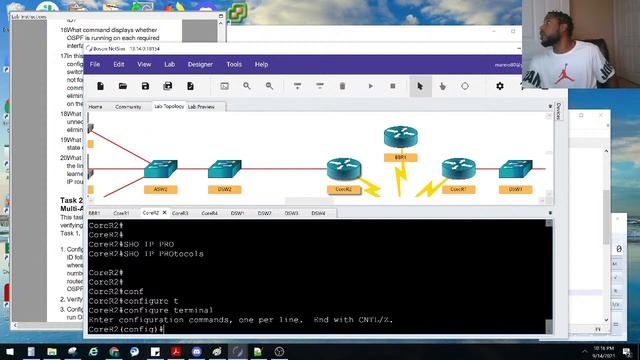
Task: Open Discord from taskbar
Action: pyautogui.click(x=197, y=351)
